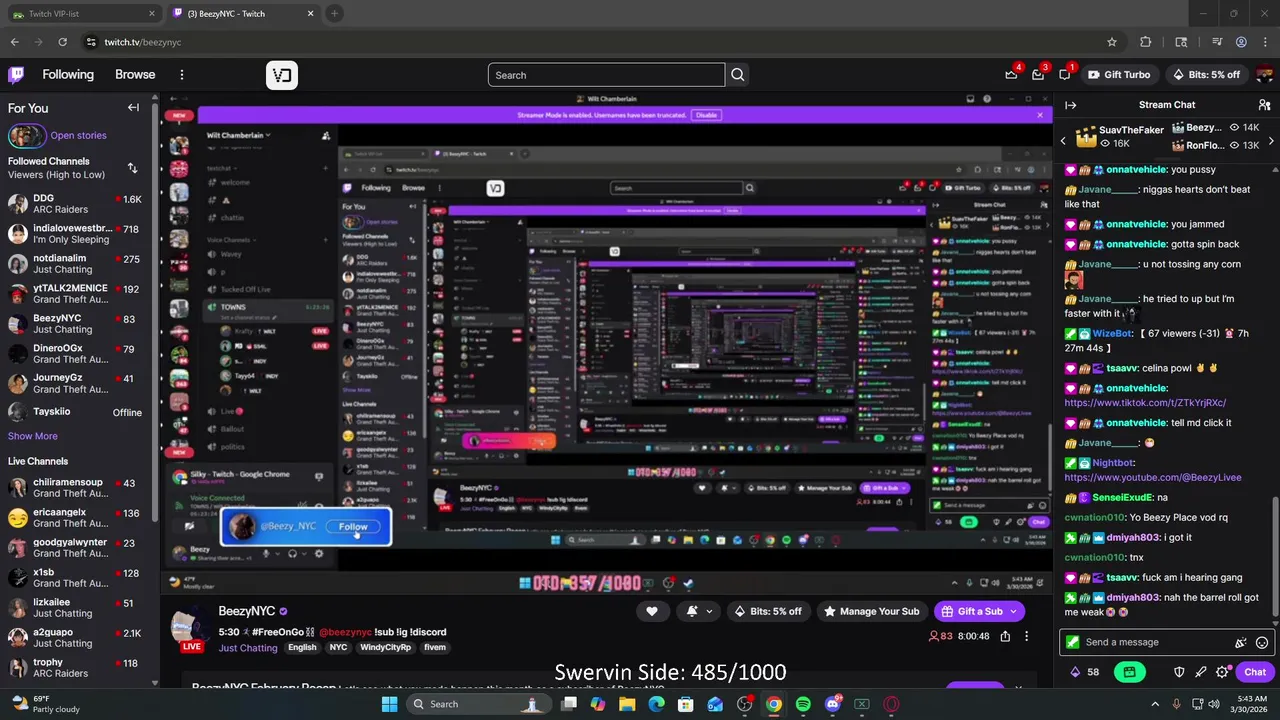Claim the green channel points chest
The image size is (1280, 720).
coord(1129,672)
